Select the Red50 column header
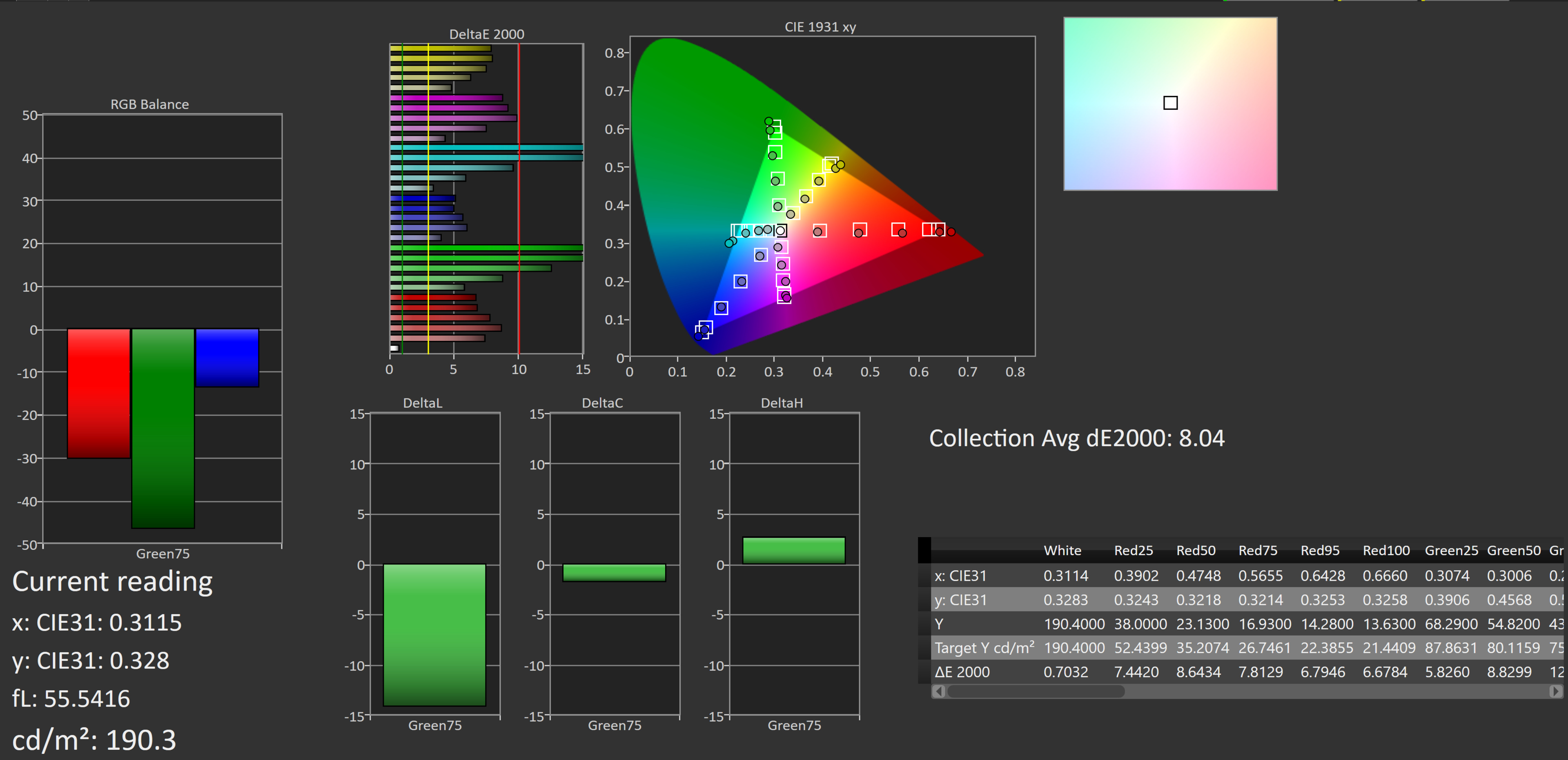 (1196, 551)
